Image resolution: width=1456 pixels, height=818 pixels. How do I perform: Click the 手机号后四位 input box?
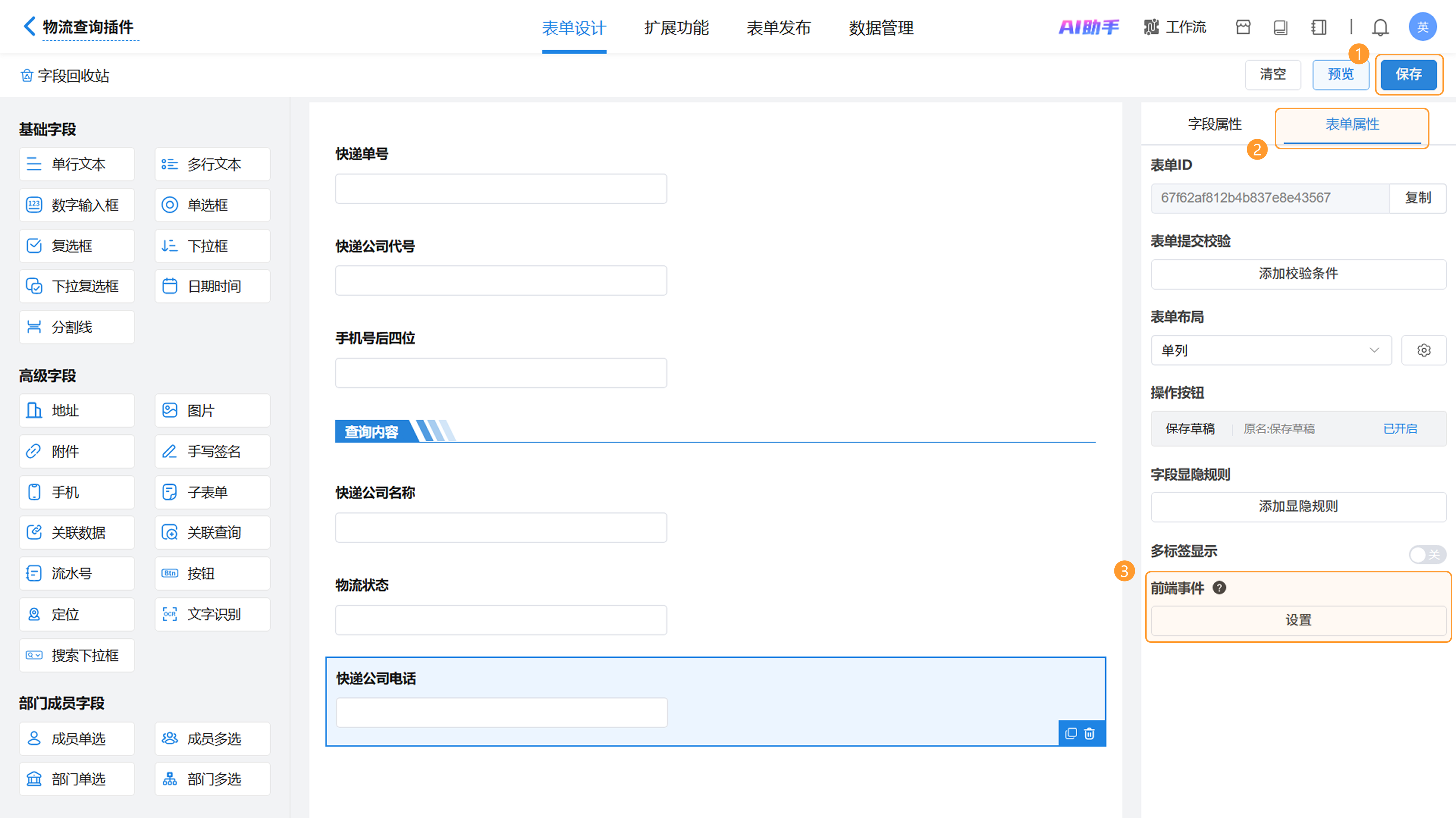point(501,373)
